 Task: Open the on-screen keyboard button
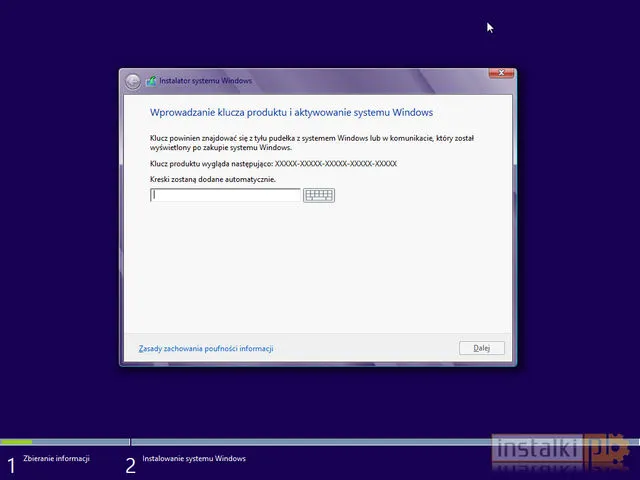point(319,195)
